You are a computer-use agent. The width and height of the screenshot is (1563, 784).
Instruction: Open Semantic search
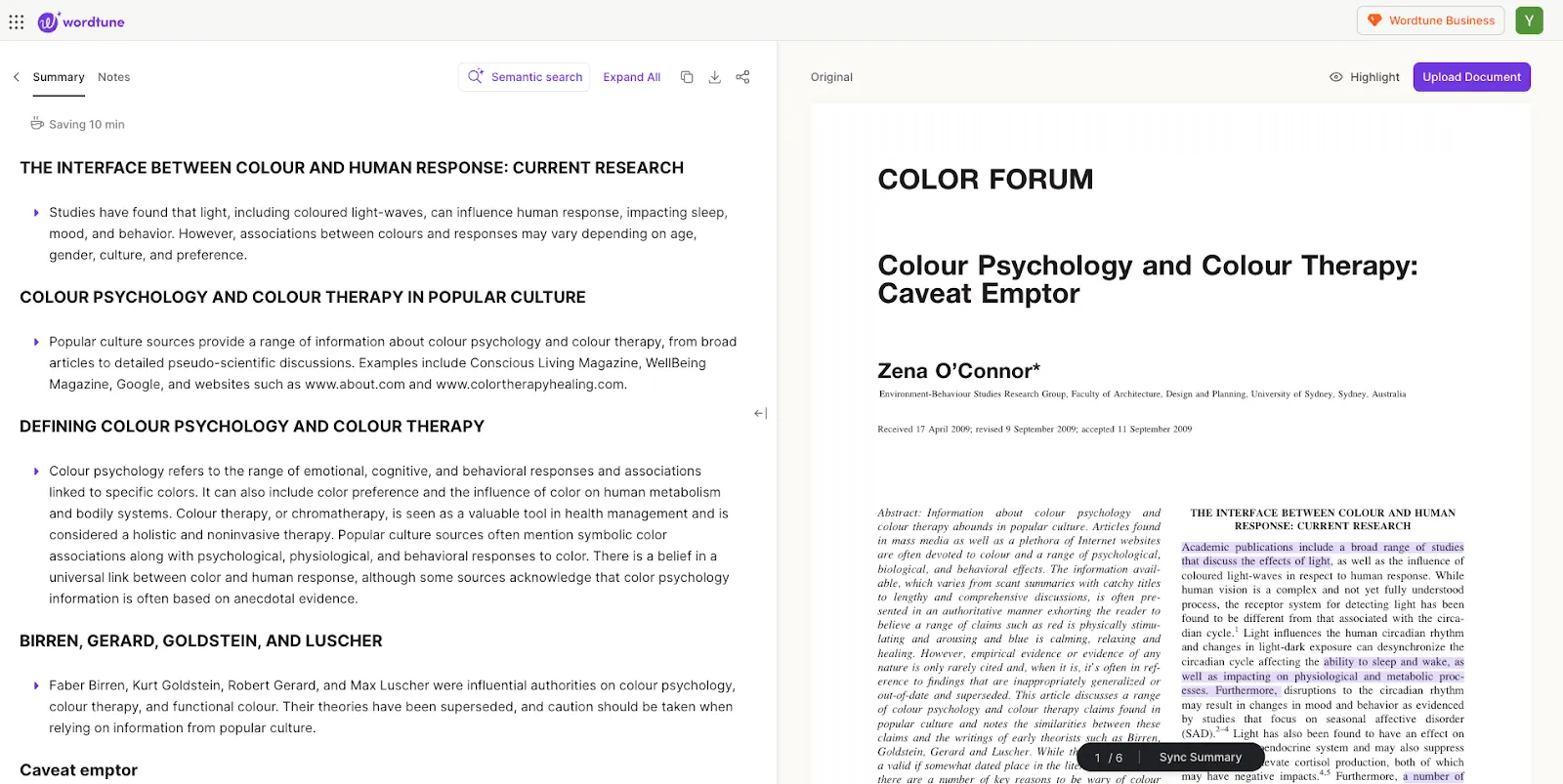[524, 77]
